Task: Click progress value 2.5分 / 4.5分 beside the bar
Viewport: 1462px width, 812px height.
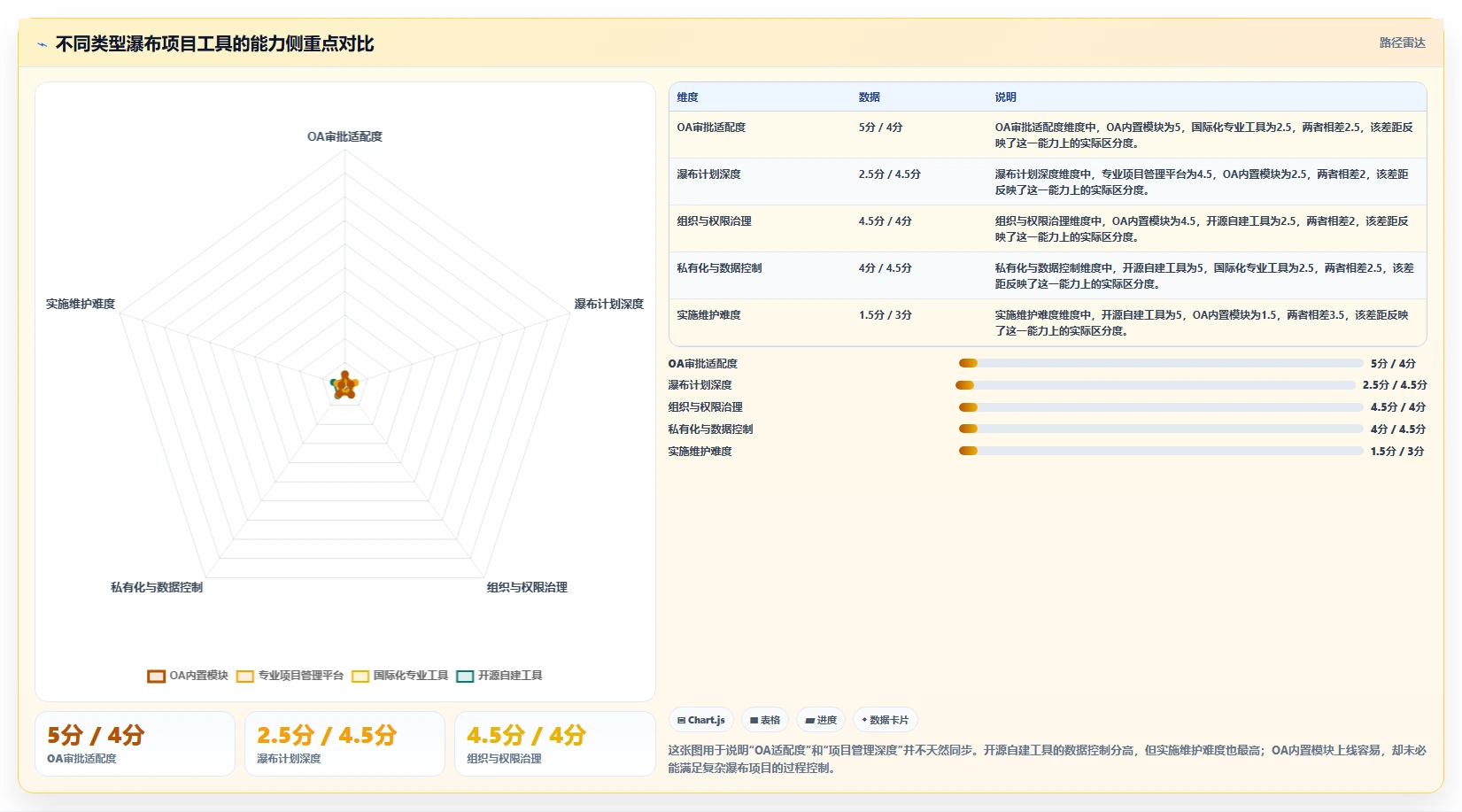Action: [x=1395, y=385]
